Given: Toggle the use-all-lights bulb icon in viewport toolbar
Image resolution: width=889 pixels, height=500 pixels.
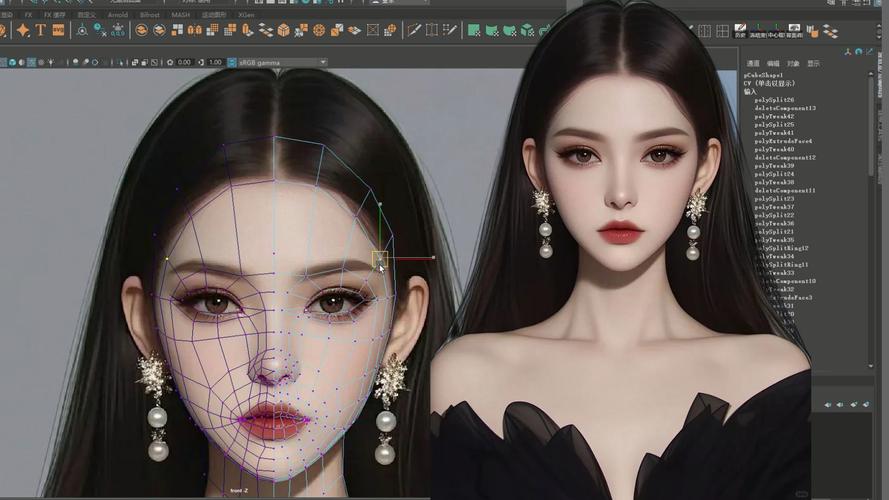Looking at the screenshot, I should (x=51, y=62).
